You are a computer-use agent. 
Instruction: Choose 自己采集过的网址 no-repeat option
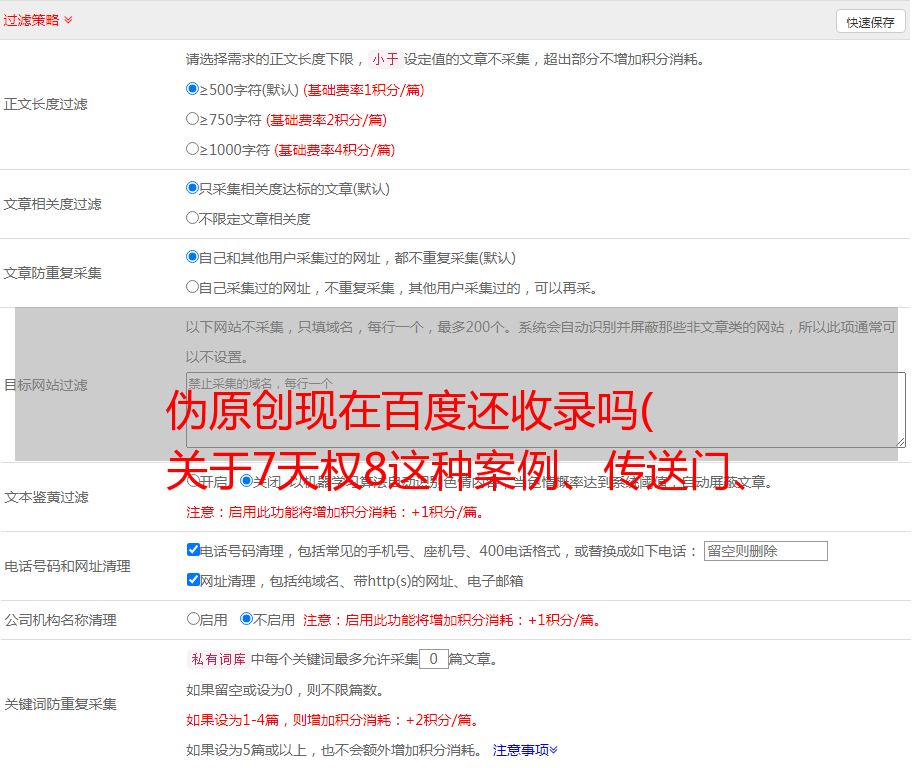[193, 287]
